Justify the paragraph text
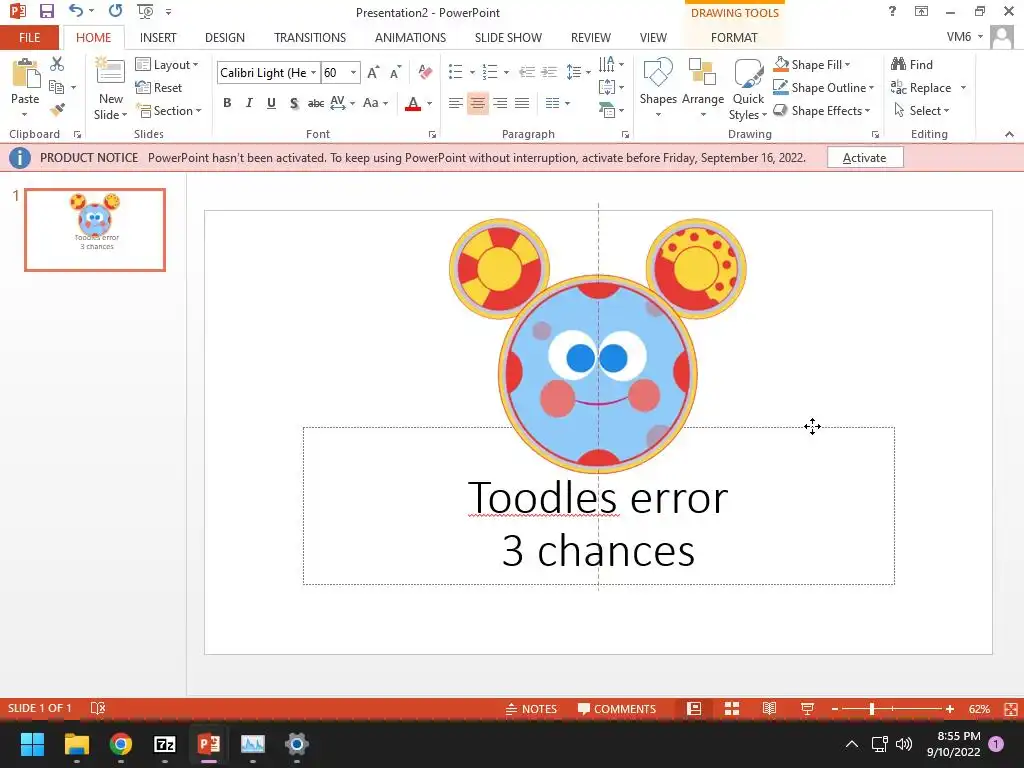 [x=522, y=103]
